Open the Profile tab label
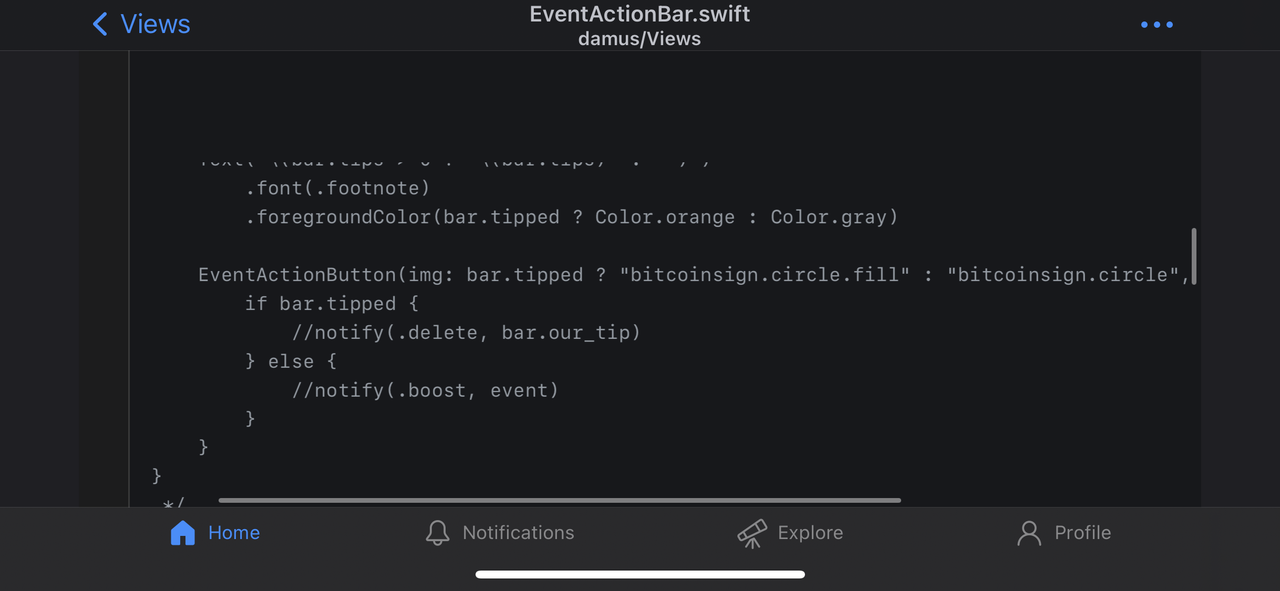This screenshot has height=591, width=1280. tap(1082, 533)
